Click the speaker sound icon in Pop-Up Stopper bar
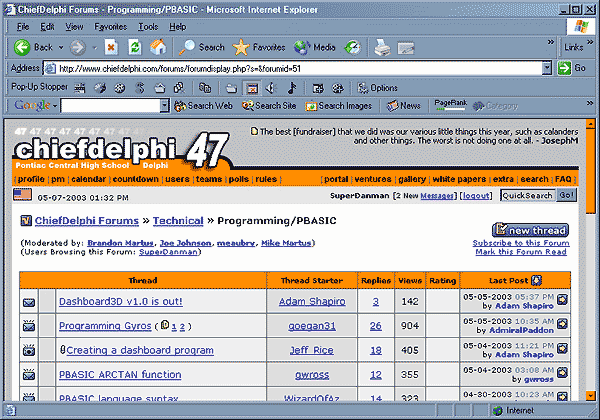The height and width of the screenshot is (420, 600). tap(271, 88)
